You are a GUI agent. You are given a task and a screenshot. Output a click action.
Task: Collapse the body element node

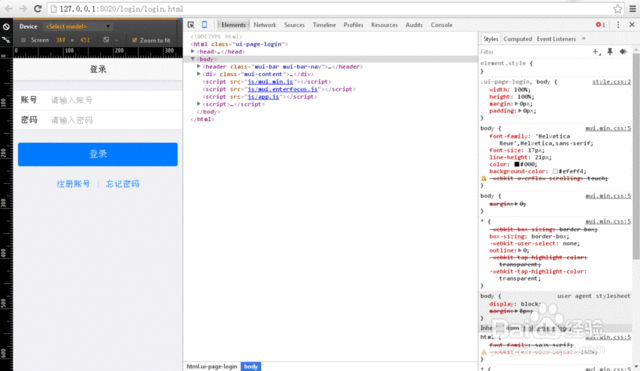193,59
